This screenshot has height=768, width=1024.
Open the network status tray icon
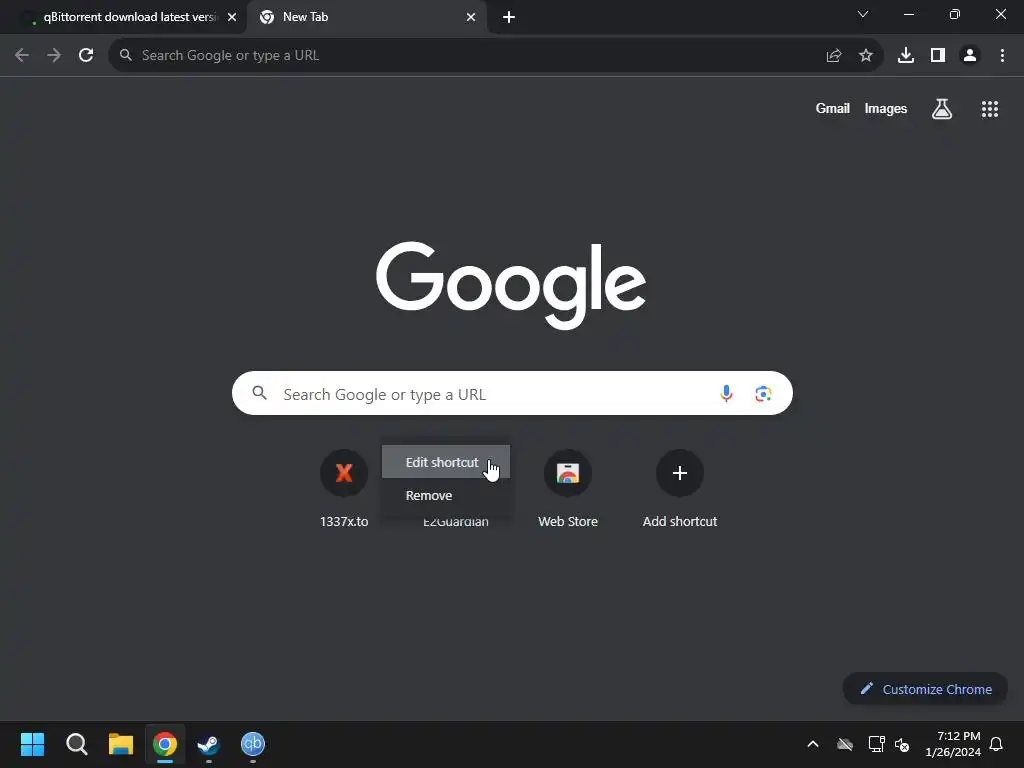(876, 744)
